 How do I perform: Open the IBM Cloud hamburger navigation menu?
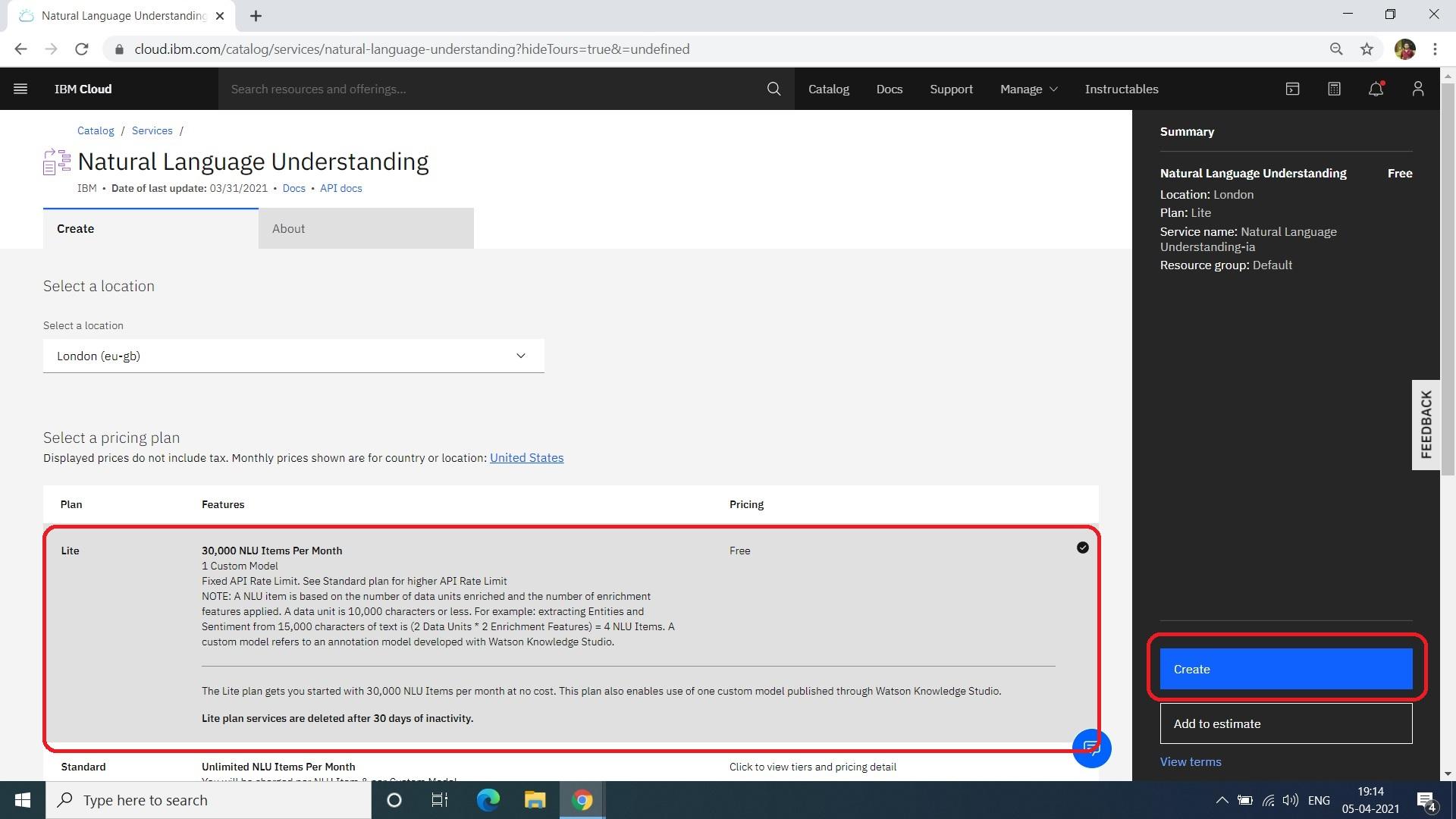point(20,89)
